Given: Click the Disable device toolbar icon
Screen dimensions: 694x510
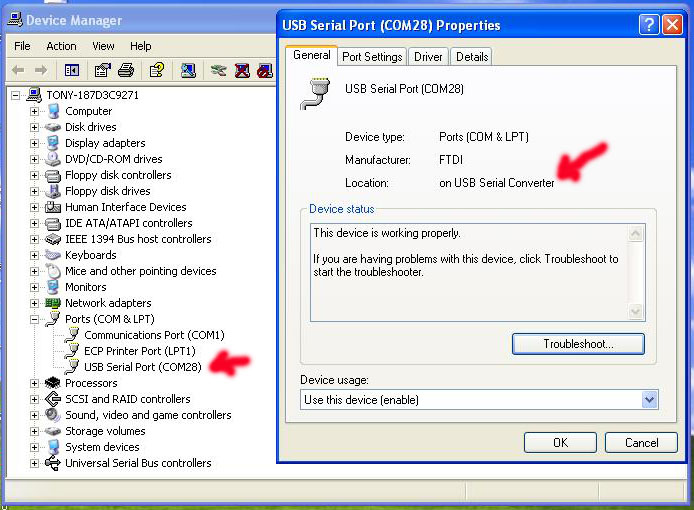Looking at the screenshot, I should click(x=264, y=70).
